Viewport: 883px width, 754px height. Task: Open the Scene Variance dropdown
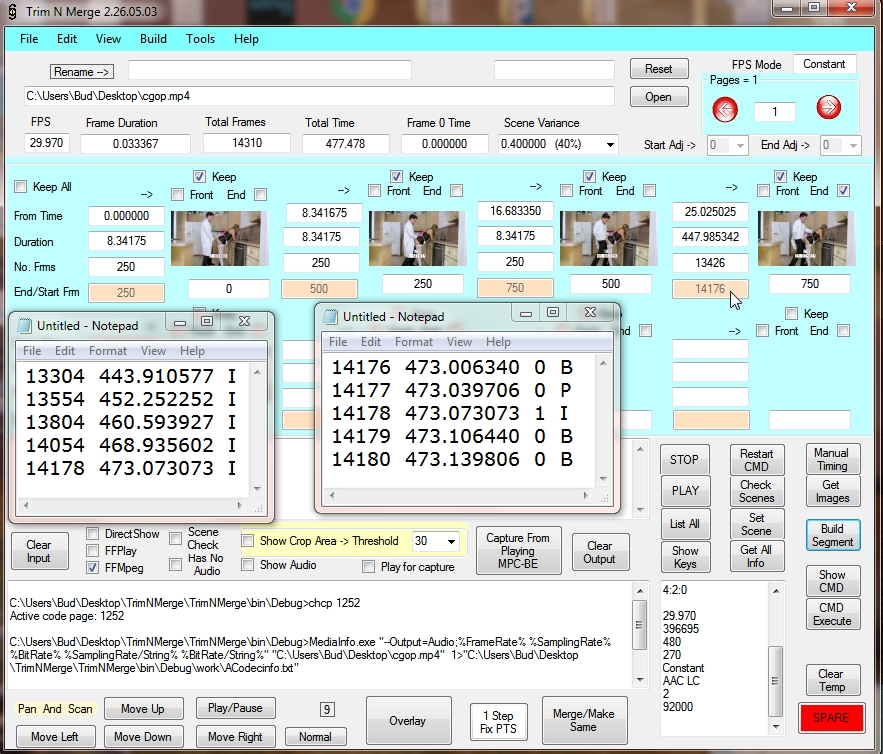click(x=609, y=145)
